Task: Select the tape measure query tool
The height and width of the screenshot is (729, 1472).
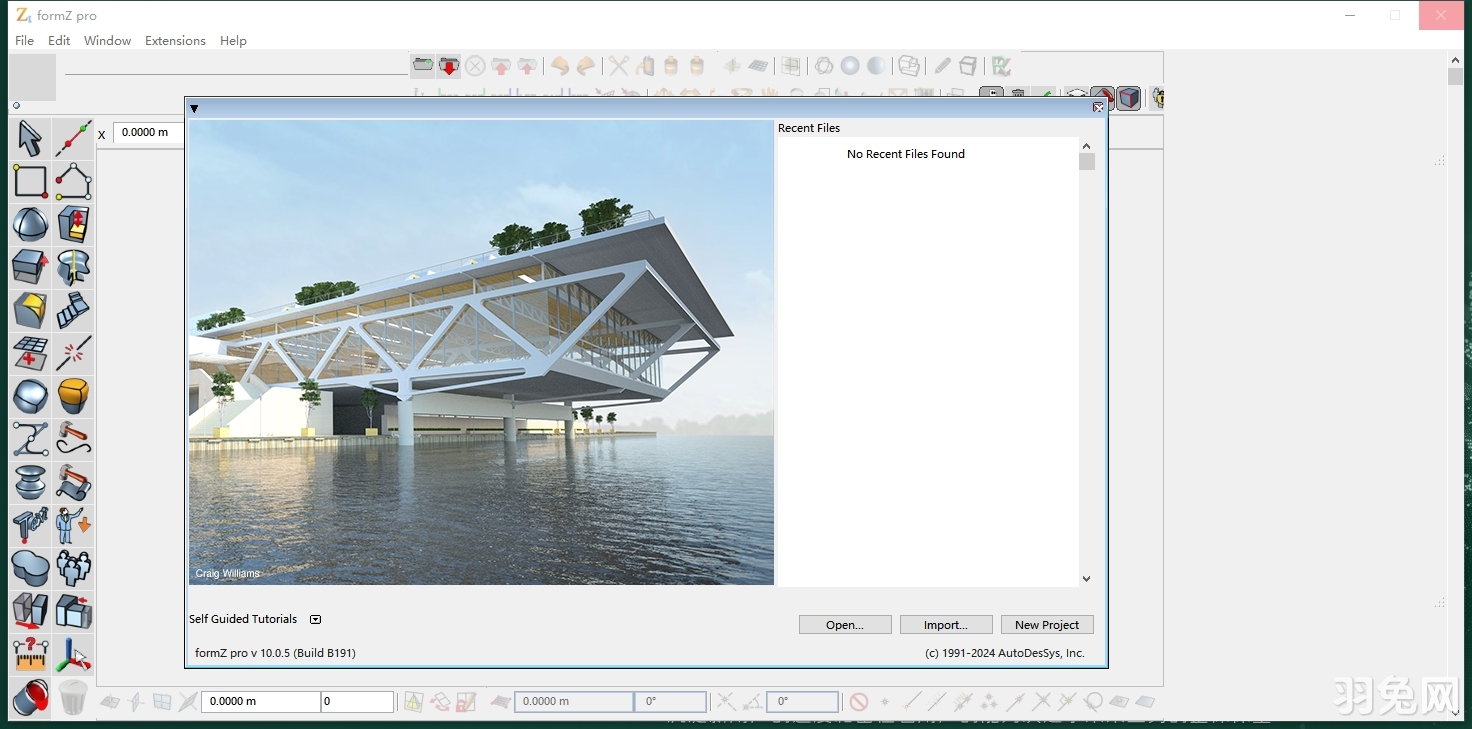Action: [x=30, y=654]
